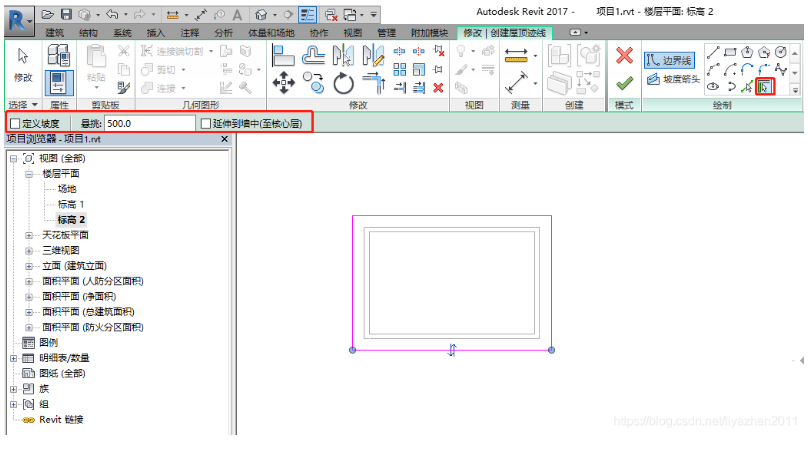Select 标高 2 in project browser

71,220
